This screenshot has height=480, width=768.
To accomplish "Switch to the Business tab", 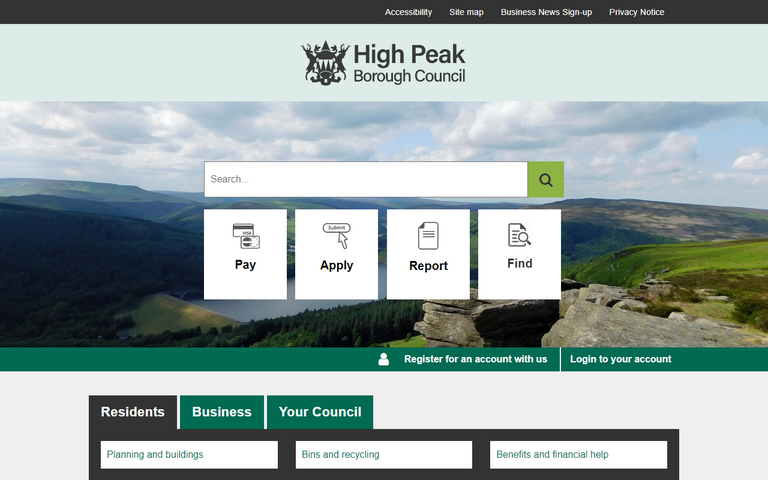I will point(222,412).
